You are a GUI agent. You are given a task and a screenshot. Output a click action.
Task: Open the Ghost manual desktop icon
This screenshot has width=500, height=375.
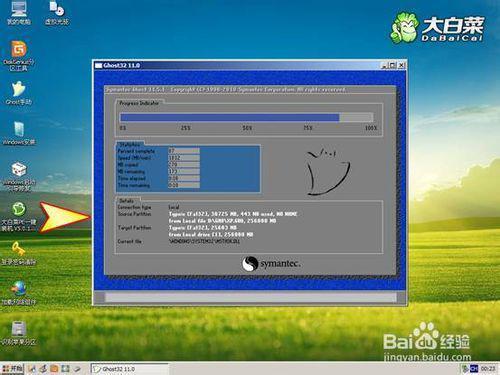point(19,93)
